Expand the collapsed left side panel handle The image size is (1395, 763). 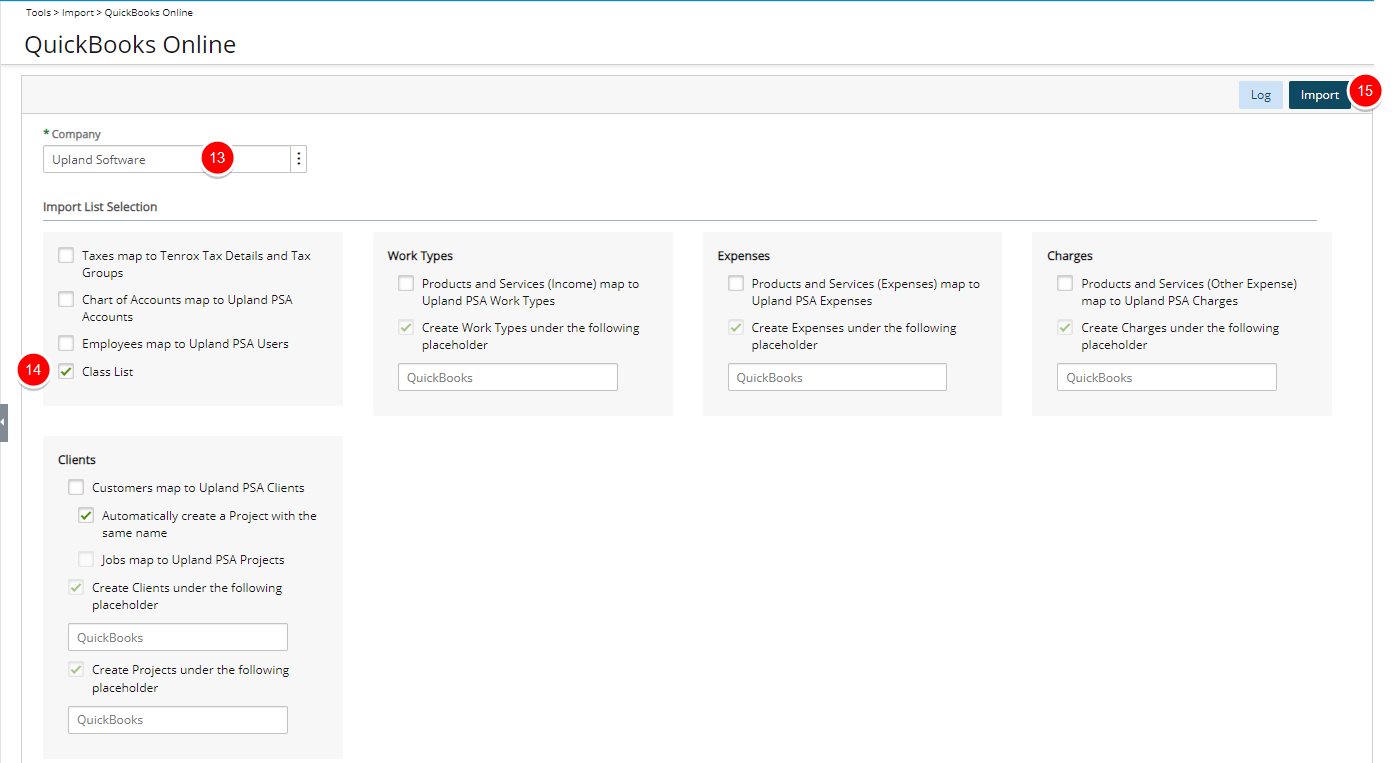coord(4,423)
